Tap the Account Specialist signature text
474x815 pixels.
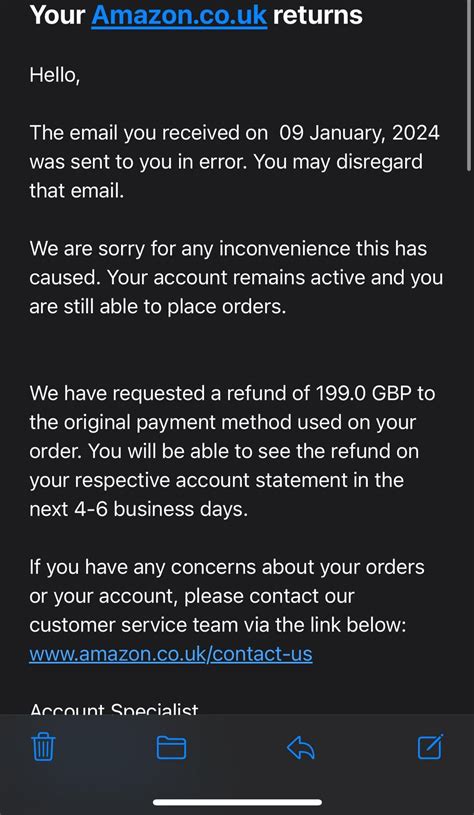tap(114, 709)
